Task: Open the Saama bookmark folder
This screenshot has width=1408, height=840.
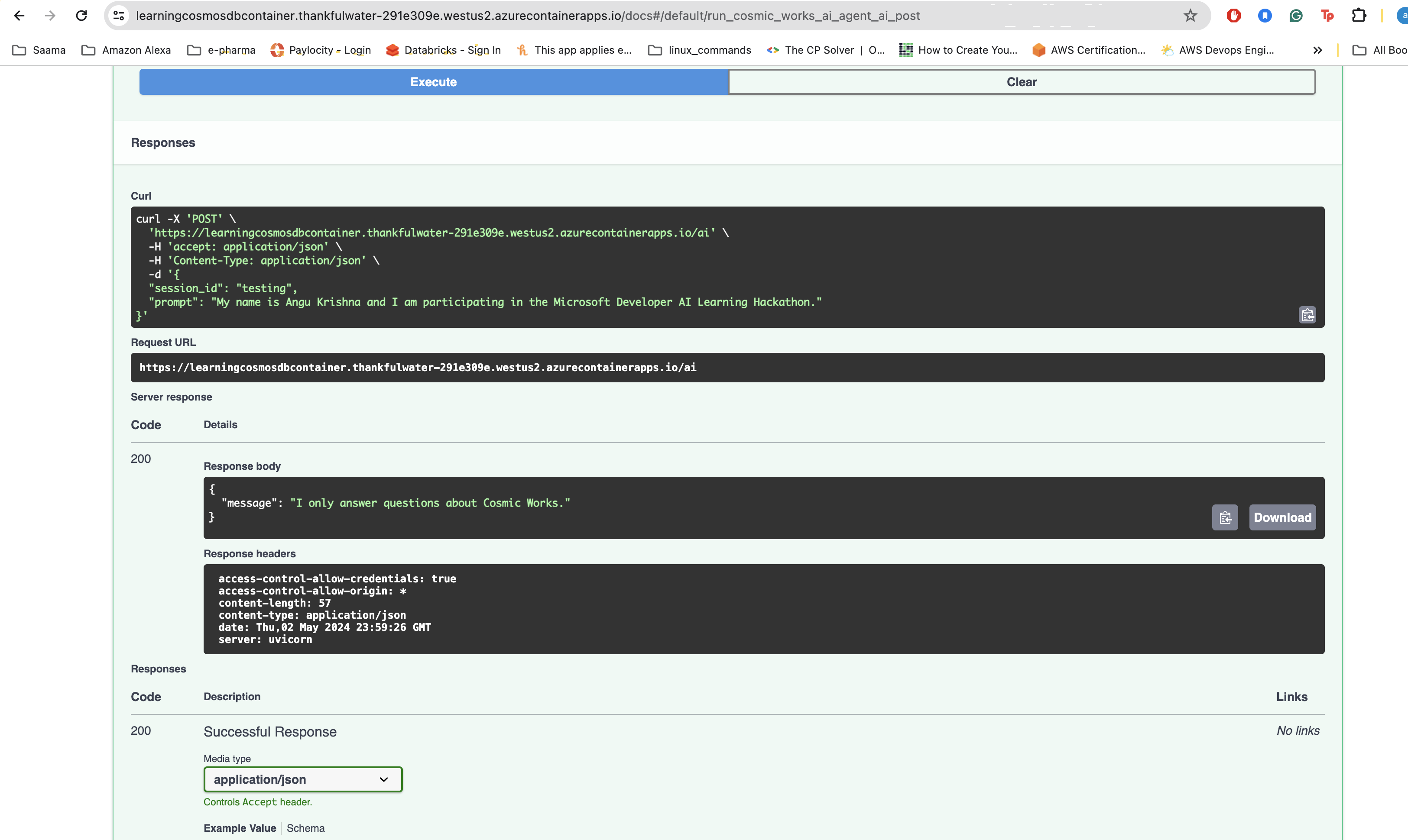Action: click(39, 50)
